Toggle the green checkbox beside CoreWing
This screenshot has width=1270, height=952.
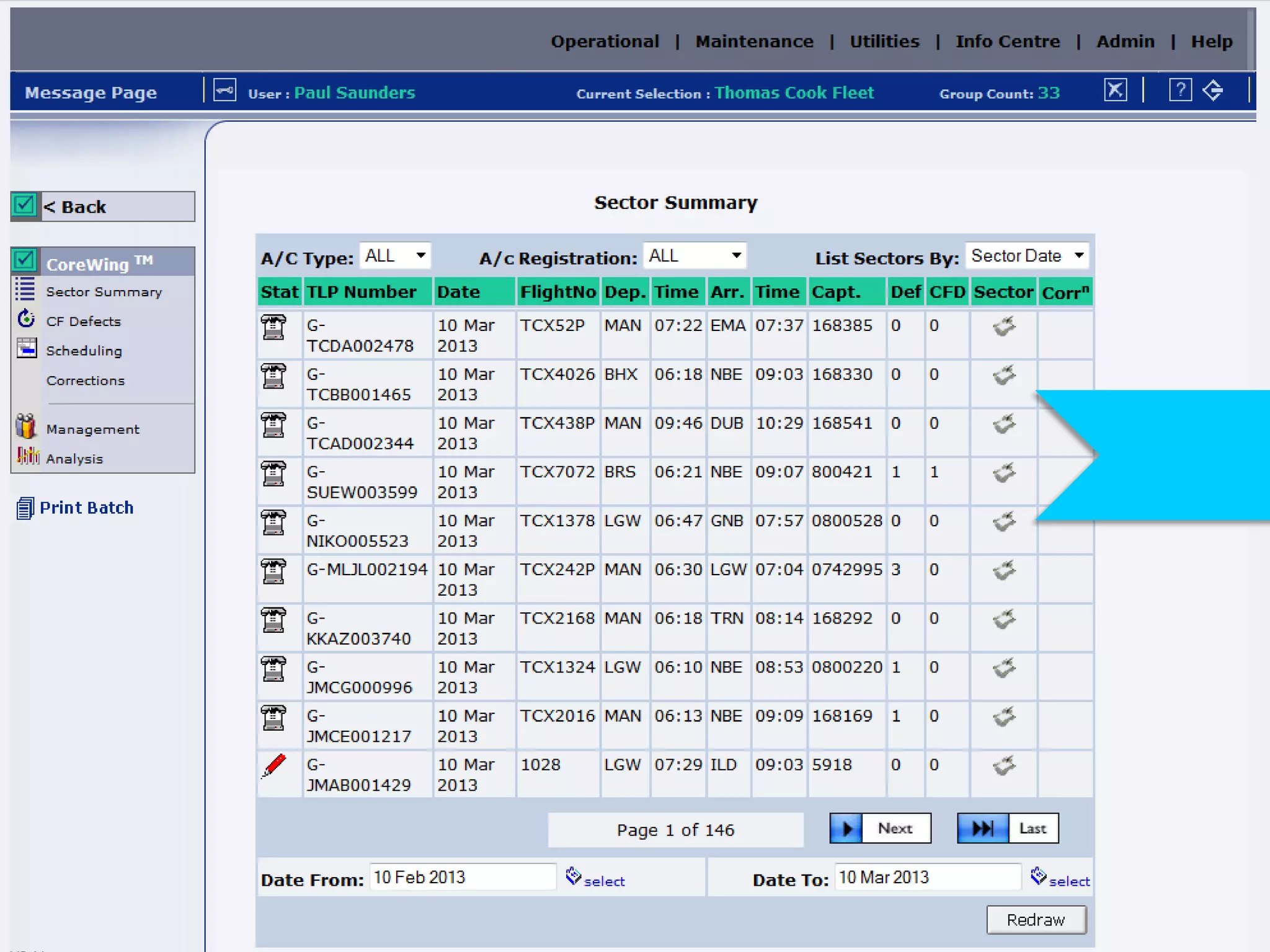[x=25, y=260]
